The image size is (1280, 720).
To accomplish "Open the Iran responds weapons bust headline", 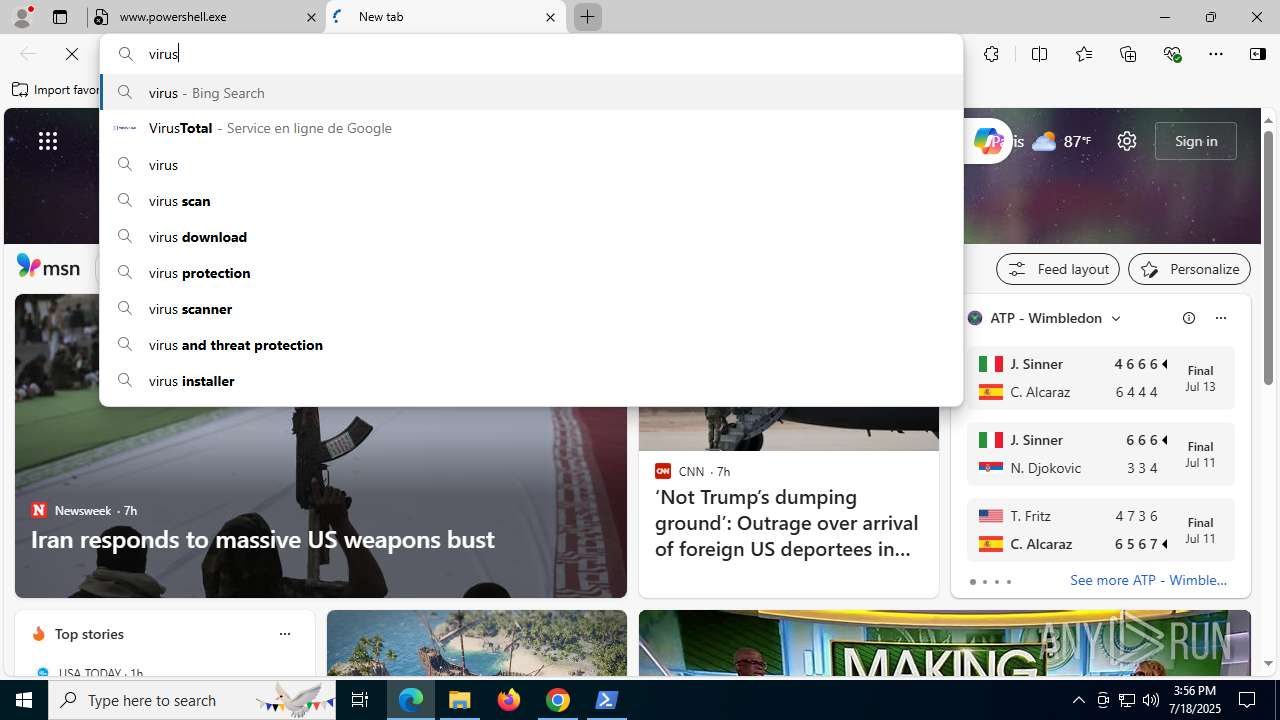I will 262,539.
